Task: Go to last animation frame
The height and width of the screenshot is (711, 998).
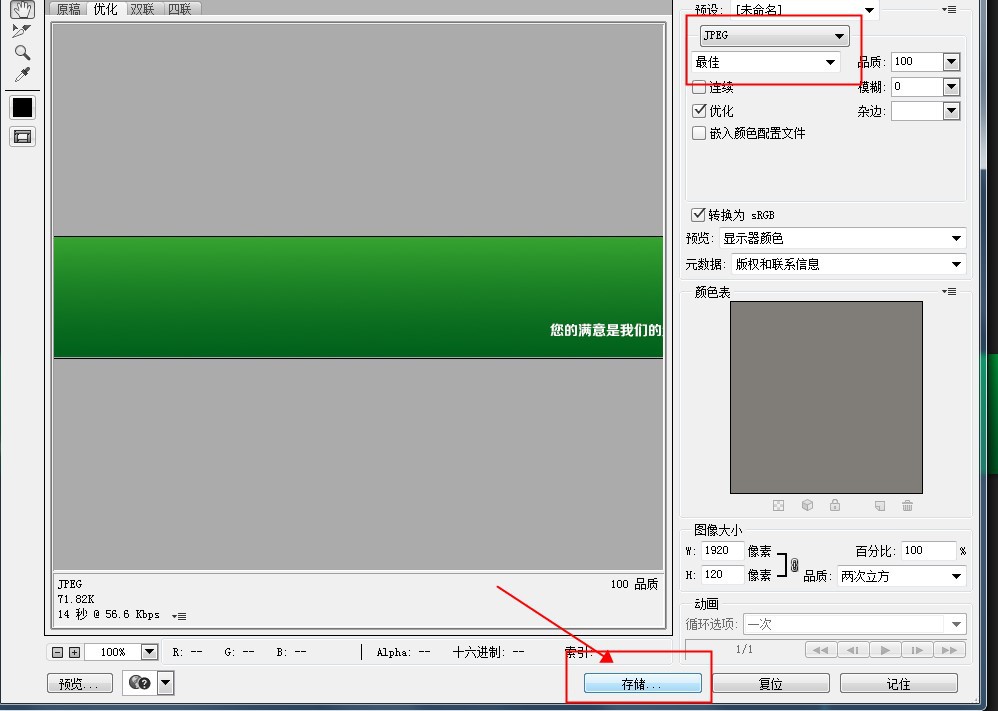Action: 950,650
